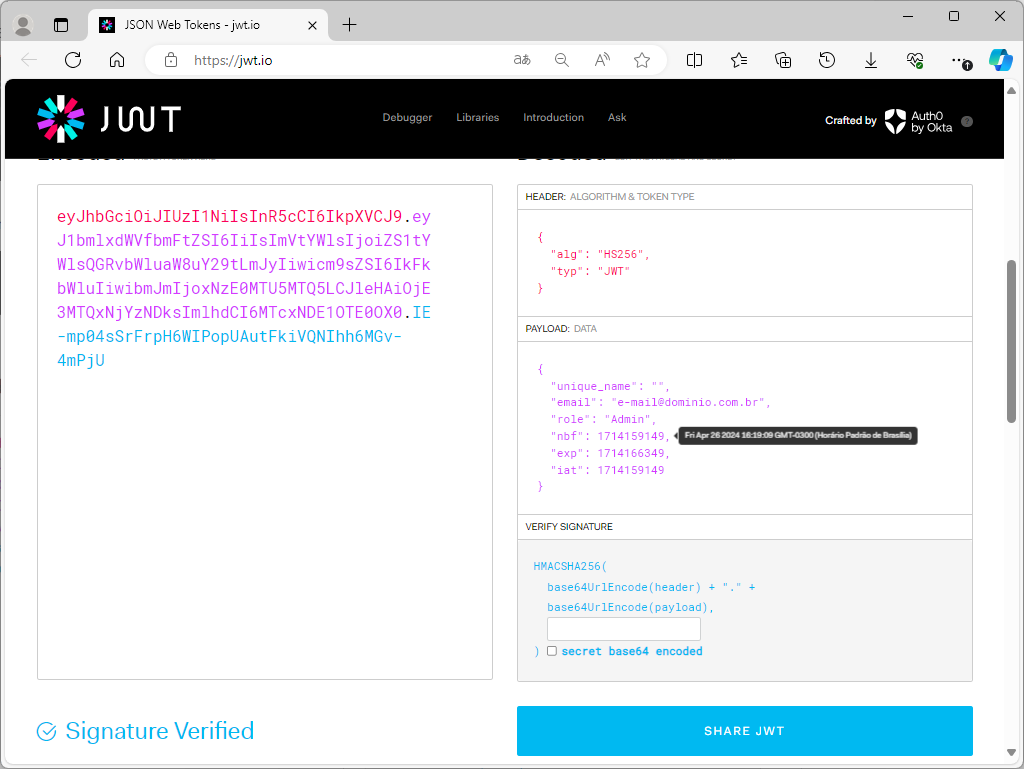
Task: Click inside the encoded token text area
Action: pyautogui.click(x=264, y=432)
